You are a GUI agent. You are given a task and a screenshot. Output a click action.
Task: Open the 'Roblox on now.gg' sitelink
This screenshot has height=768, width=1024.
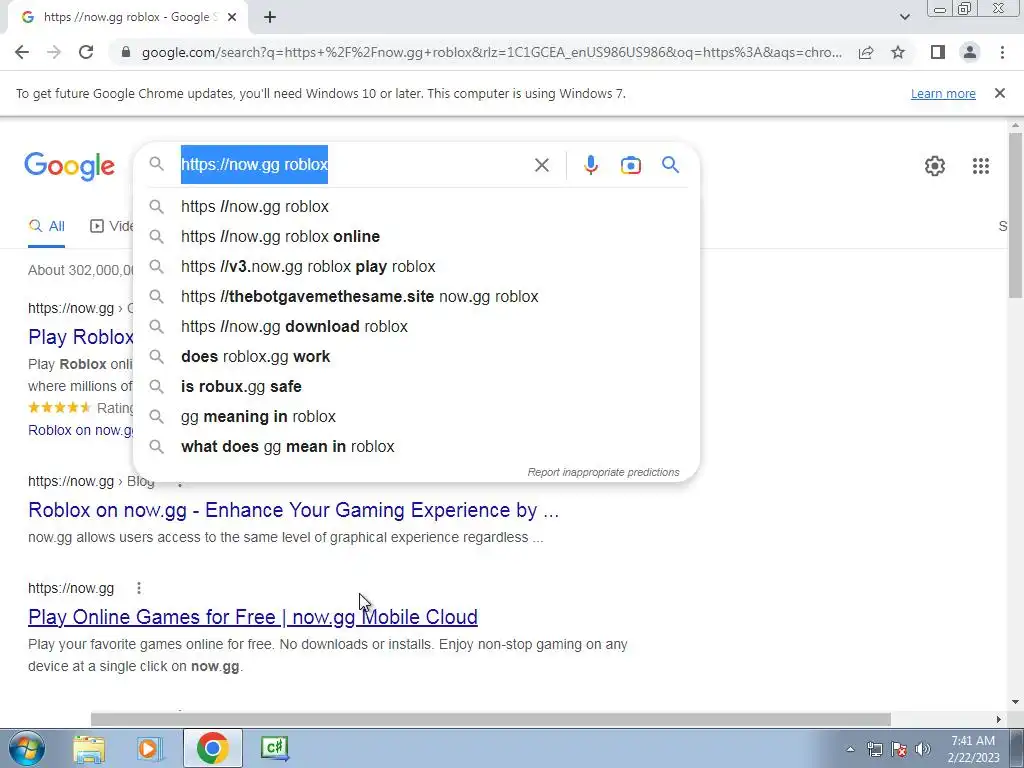80,430
